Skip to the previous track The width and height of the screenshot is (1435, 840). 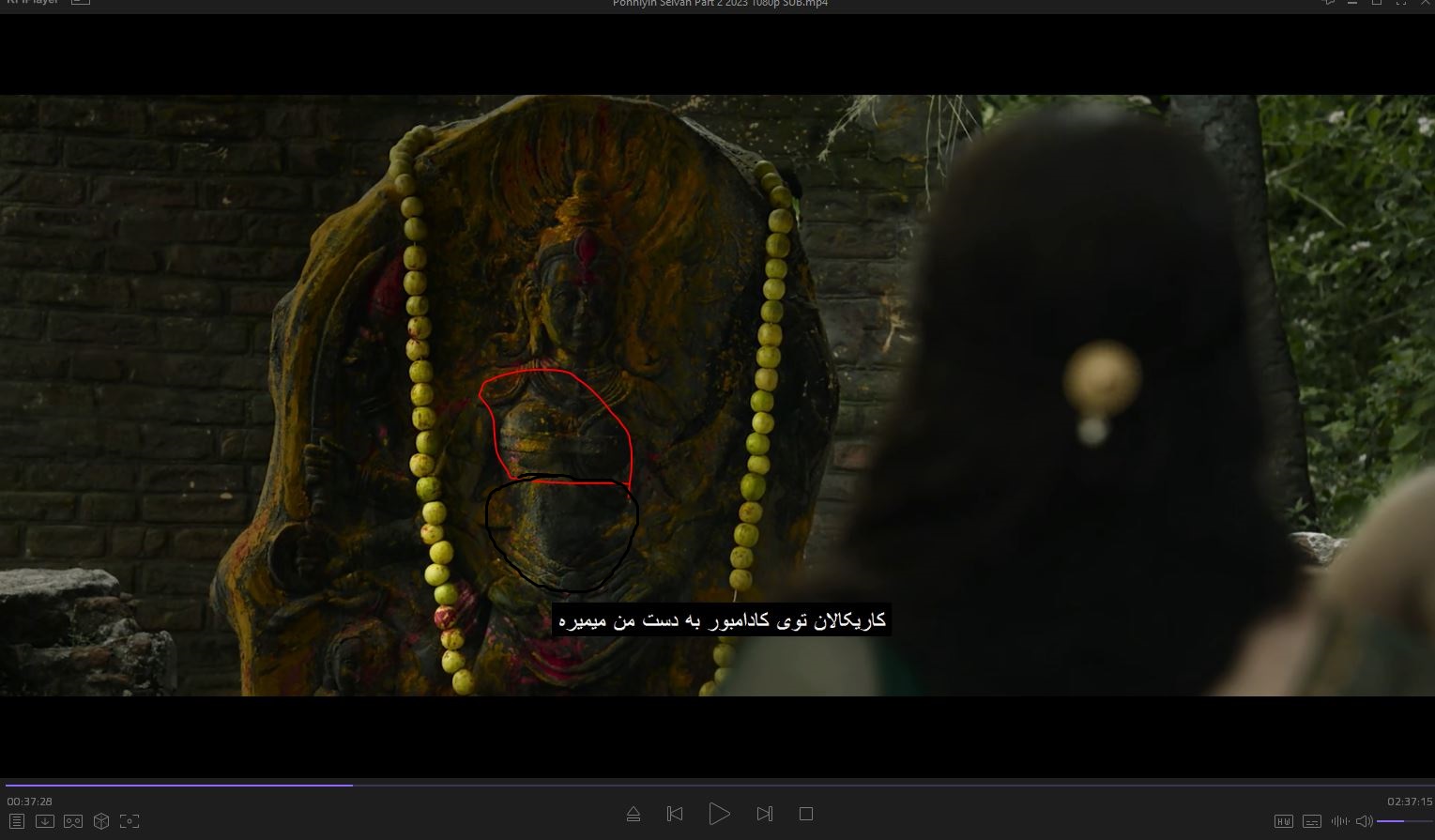pyautogui.click(x=674, y=814)
